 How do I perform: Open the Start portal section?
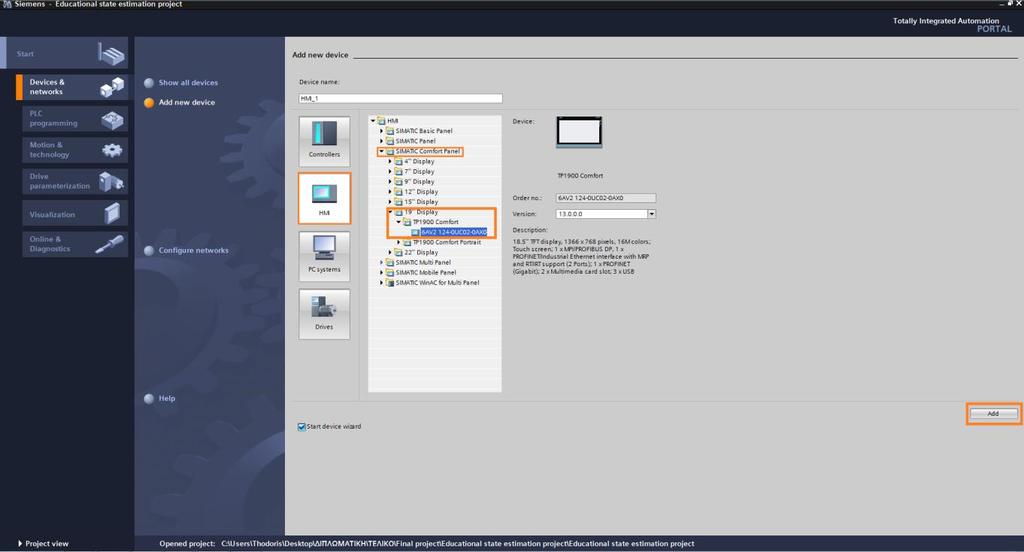[65, 54]
